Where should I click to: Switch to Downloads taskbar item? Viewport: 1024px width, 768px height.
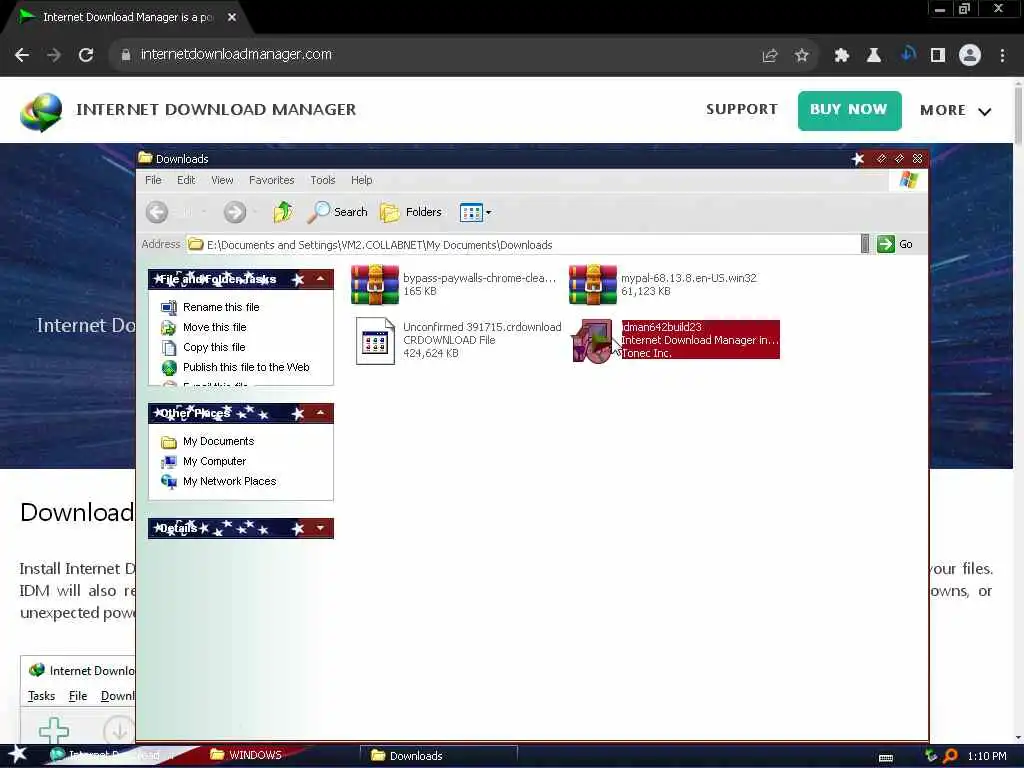point(438,756)
